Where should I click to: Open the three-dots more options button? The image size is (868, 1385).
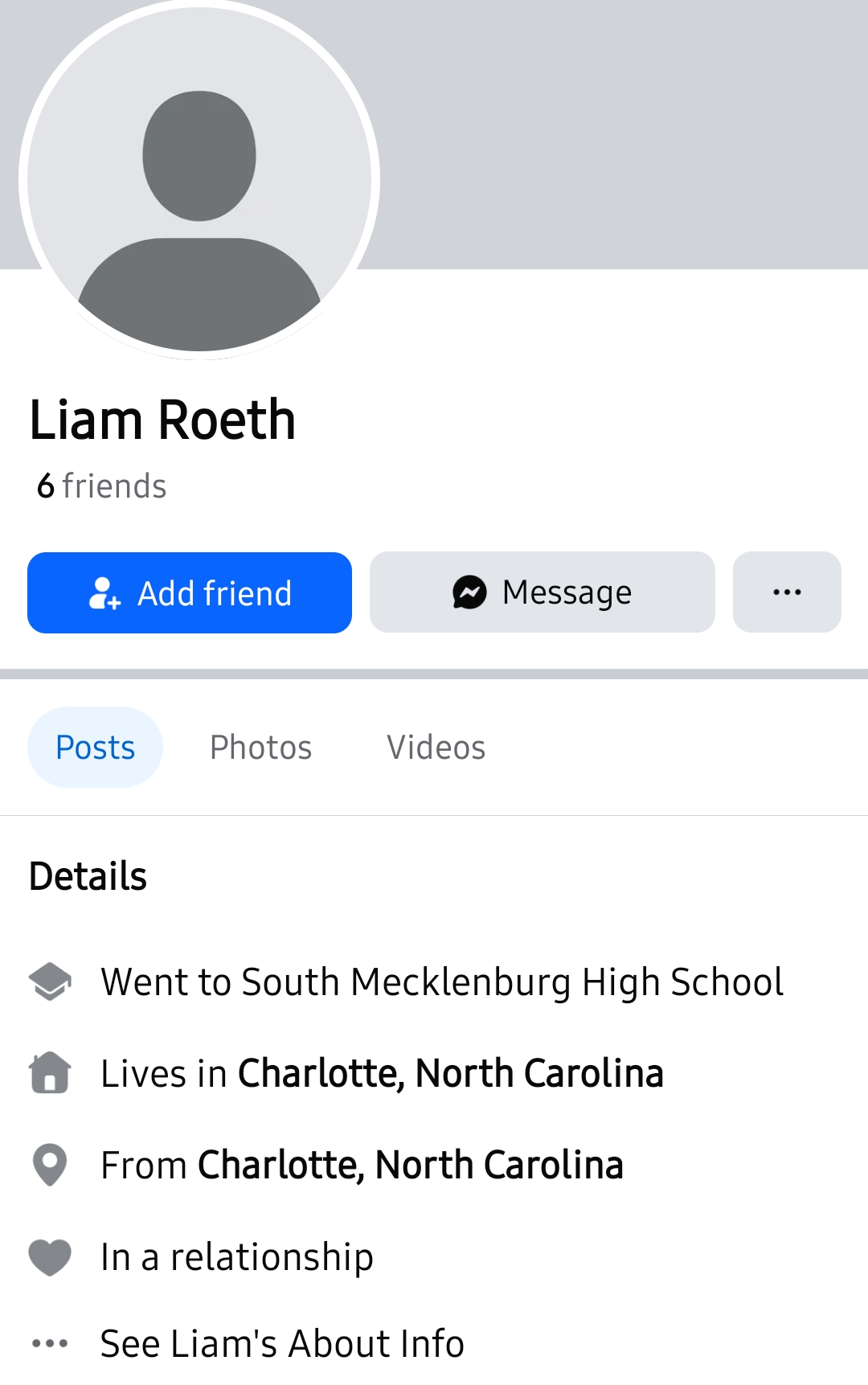coord(787,592)
